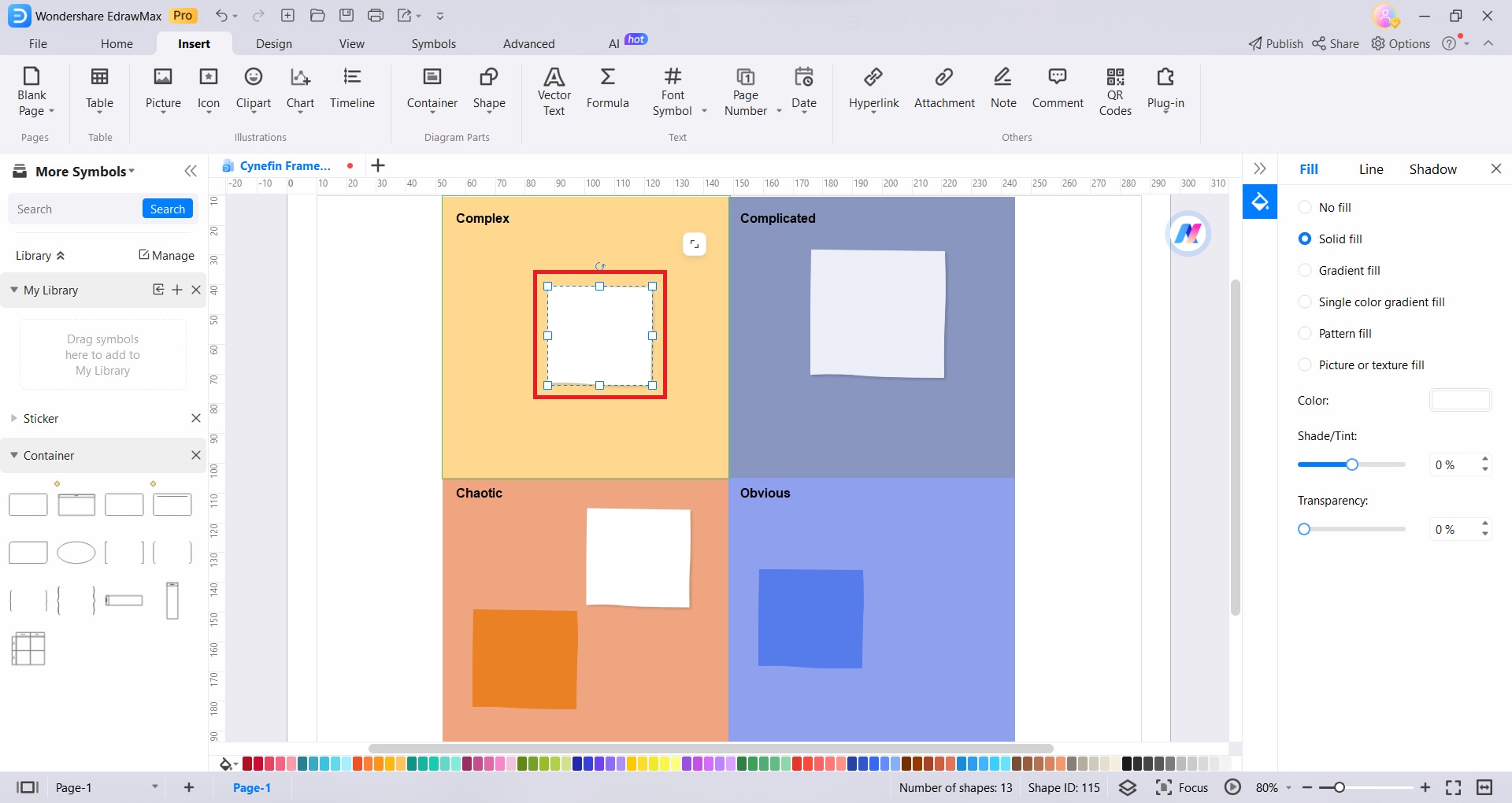Toggle the page panel view icon
The image size is (1512, 803).
28,787
